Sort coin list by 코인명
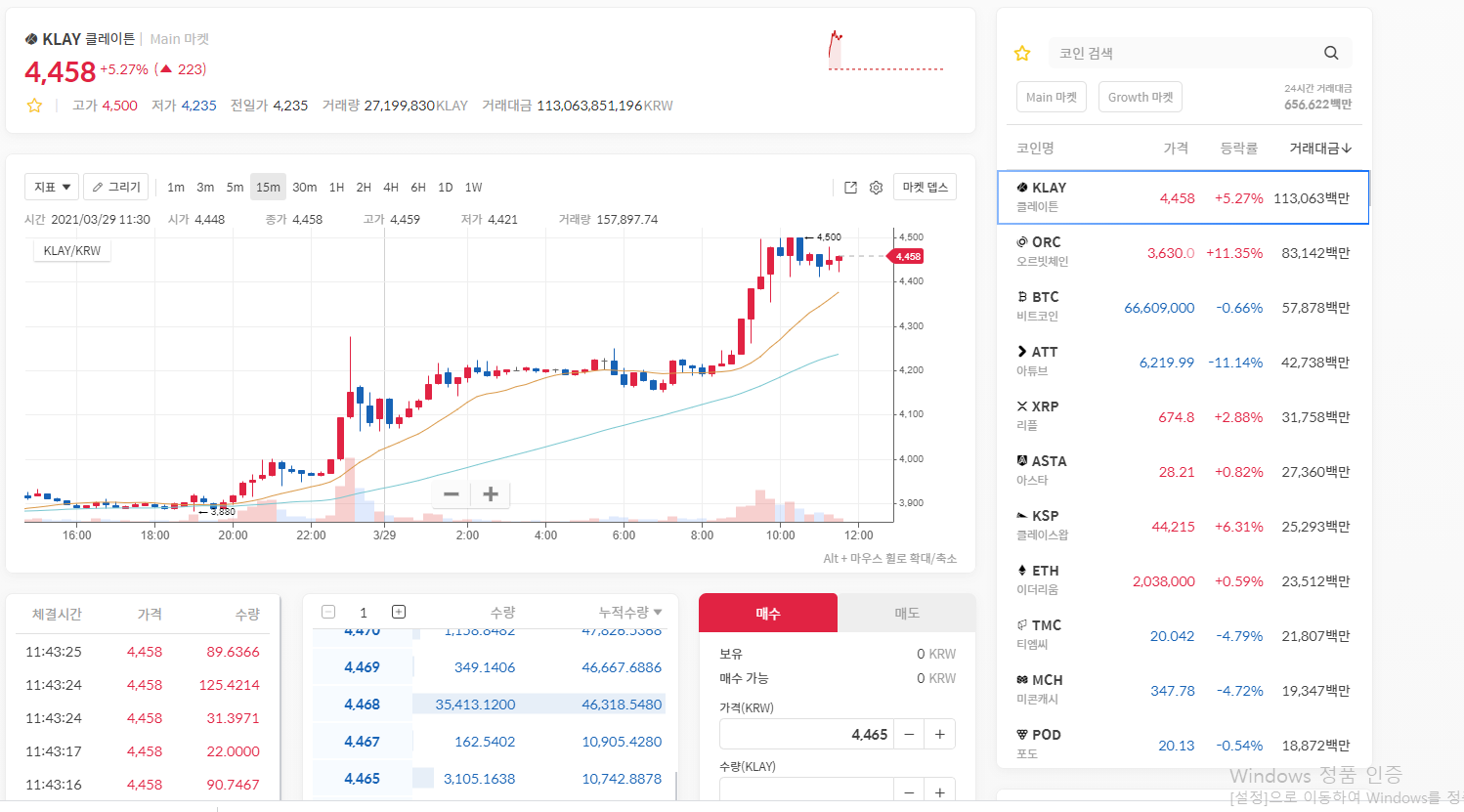 pos(1035,149)
